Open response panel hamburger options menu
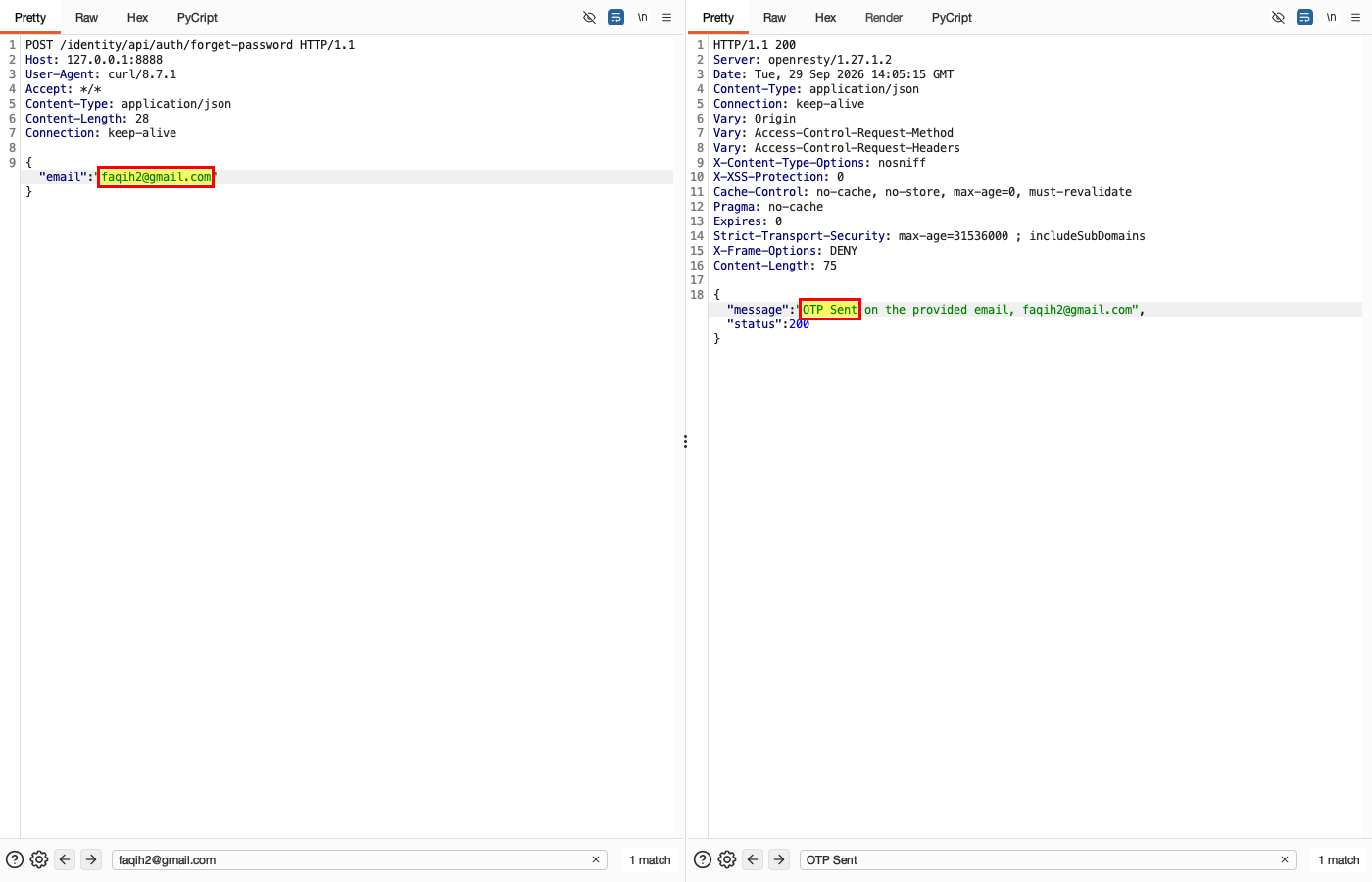This screenshot has height=882, width=1372. (1356, 18)
